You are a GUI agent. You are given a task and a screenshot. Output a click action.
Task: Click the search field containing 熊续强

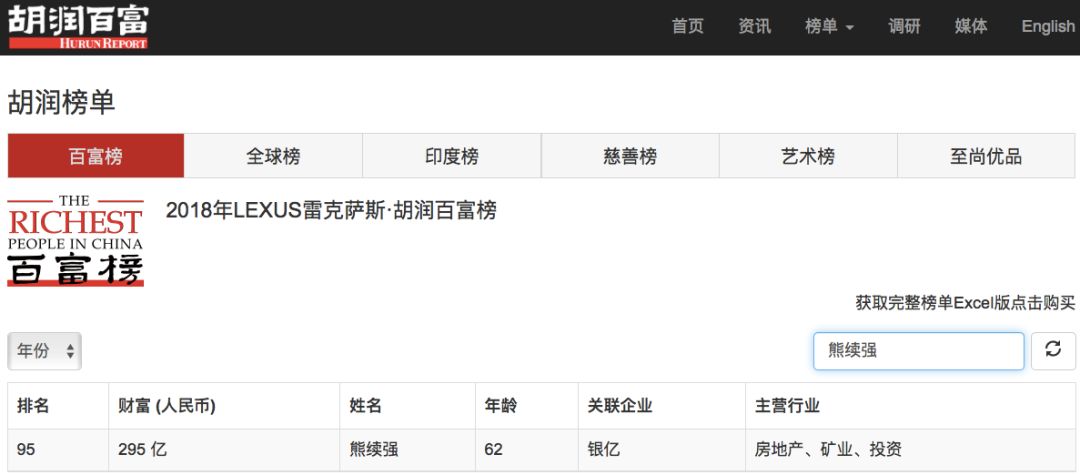(x=919, y=350)
